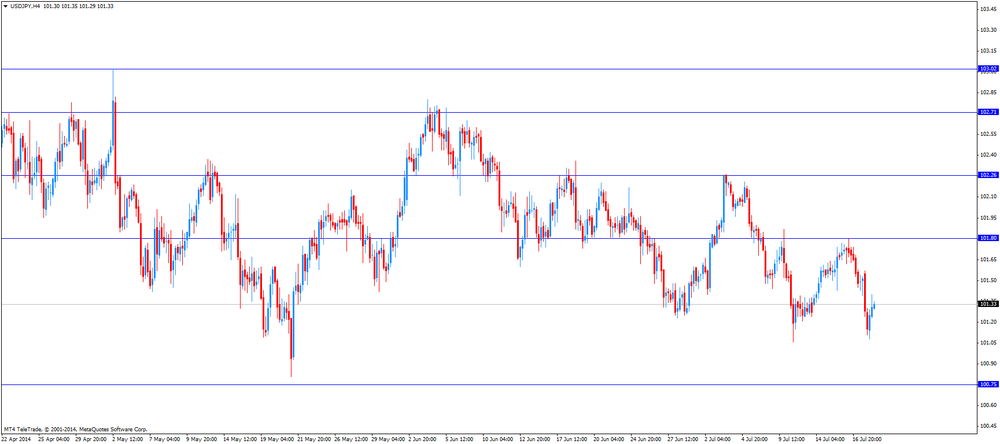Click the 103.45 price scale value
The image size is (1000, 444).
(988, 9)
